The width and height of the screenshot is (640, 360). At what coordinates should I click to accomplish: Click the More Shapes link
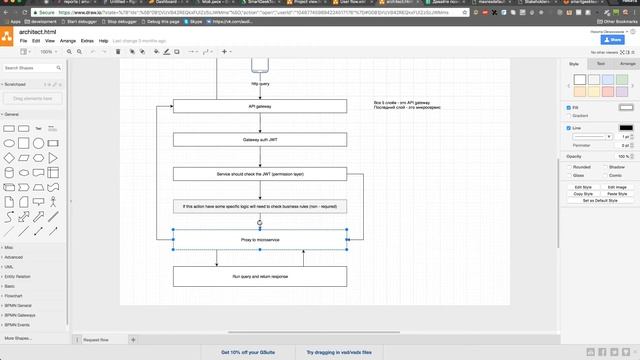tap(18, 338)
